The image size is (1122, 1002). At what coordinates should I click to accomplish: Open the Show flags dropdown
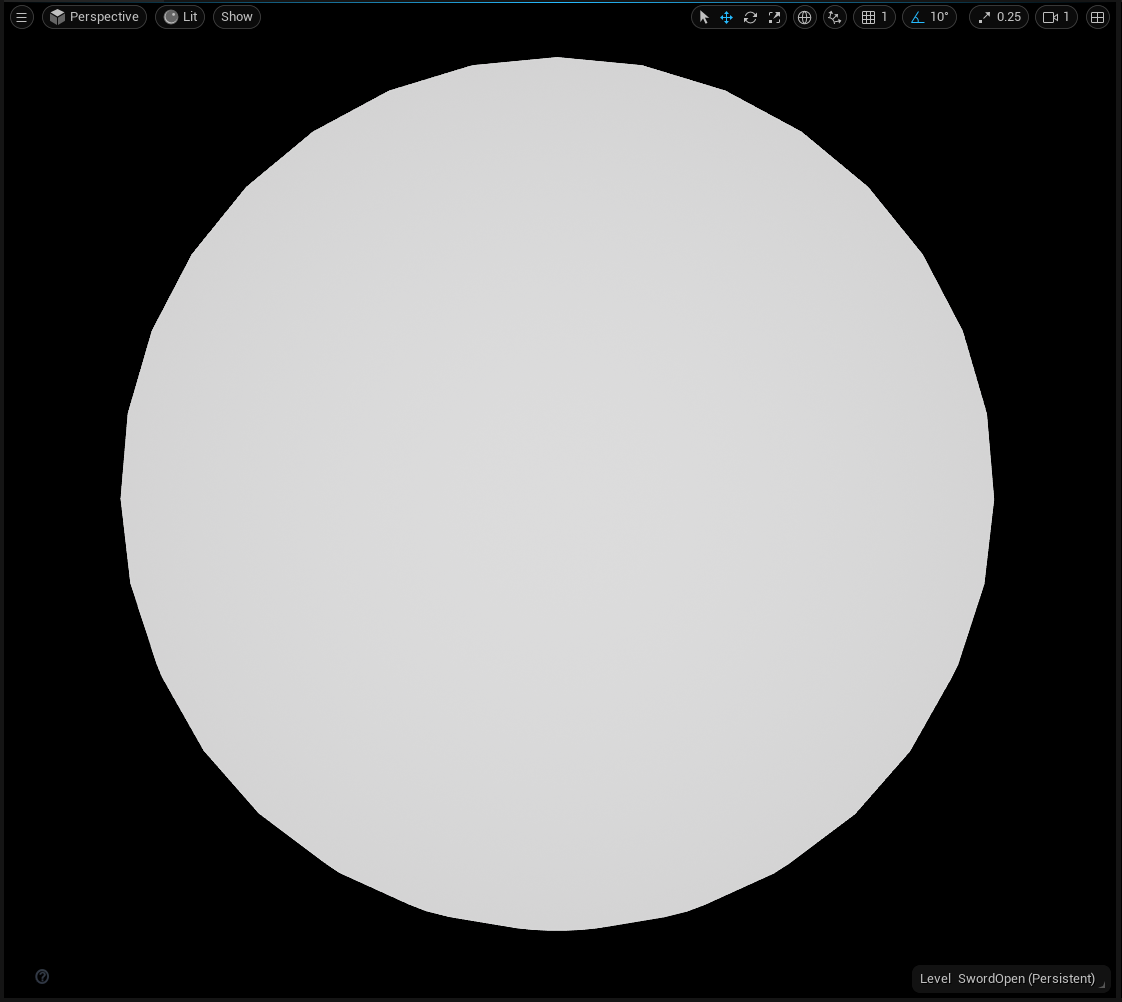pyautogui.click(x=236, y=16)
